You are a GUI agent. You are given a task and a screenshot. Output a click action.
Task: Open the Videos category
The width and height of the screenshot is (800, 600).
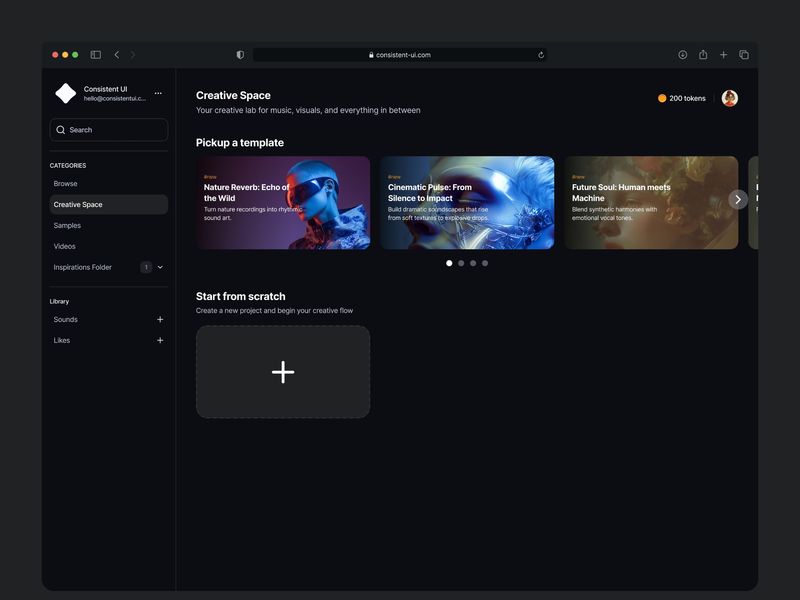[65, 246]
